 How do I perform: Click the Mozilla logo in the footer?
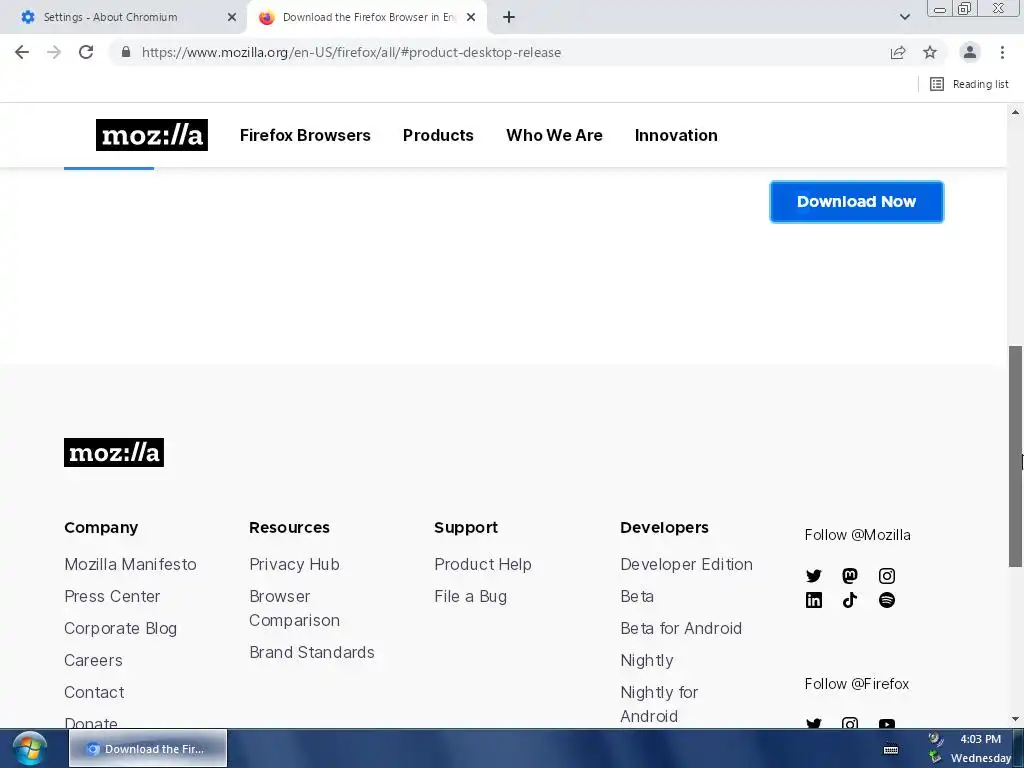pyautogui.click(x=114, y=453)
